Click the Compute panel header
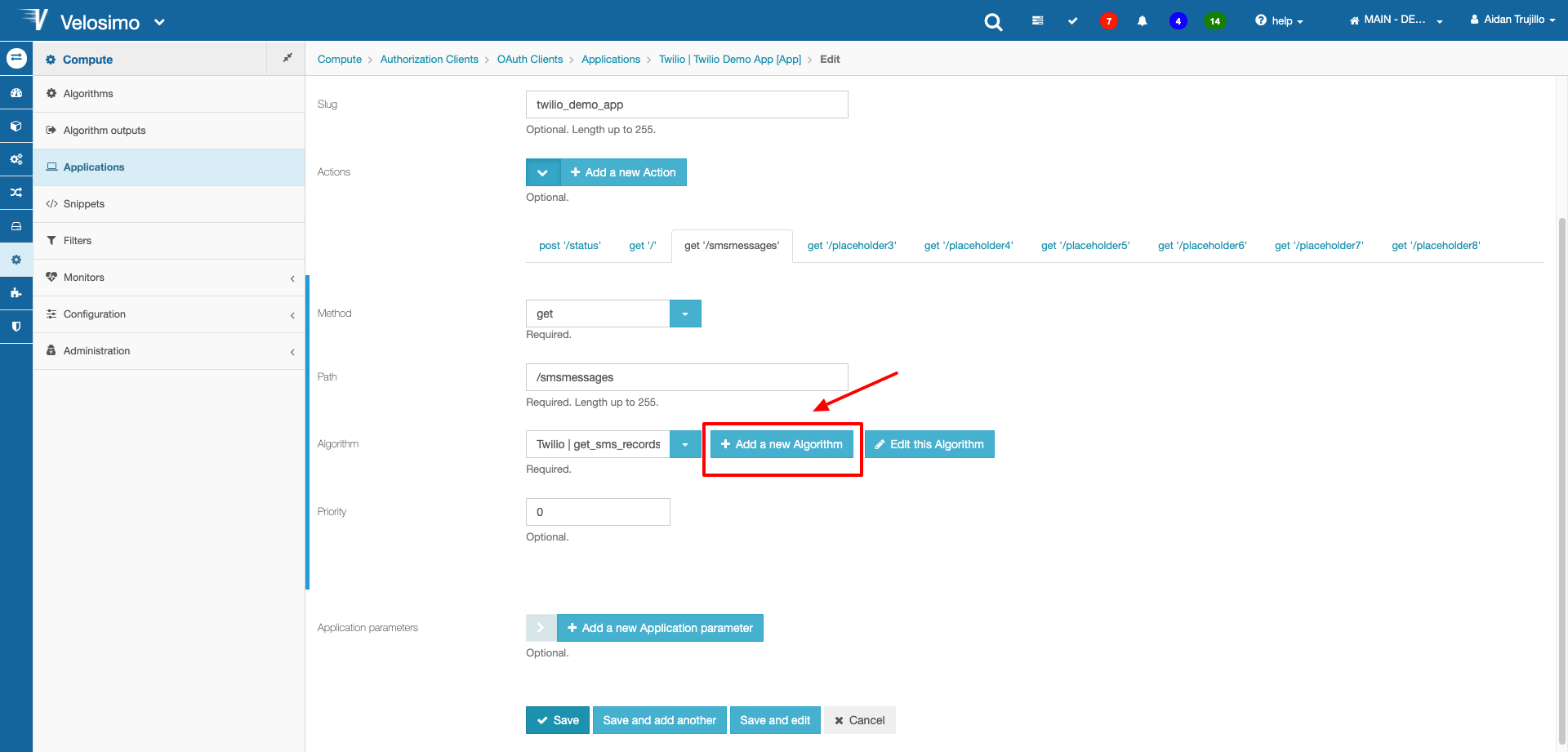1568x752 pixels. [x=150, y=59]
